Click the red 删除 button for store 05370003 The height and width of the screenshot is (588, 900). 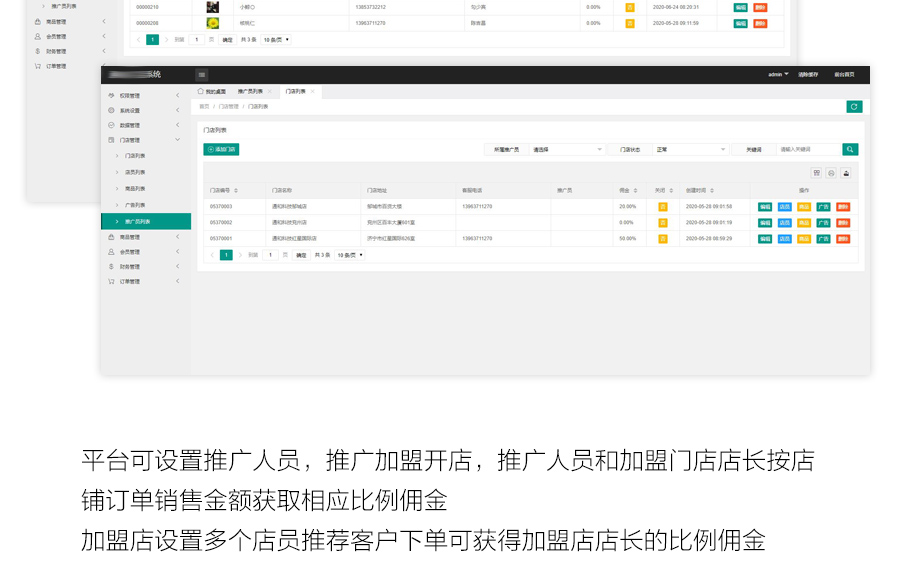tap(843, 207)
